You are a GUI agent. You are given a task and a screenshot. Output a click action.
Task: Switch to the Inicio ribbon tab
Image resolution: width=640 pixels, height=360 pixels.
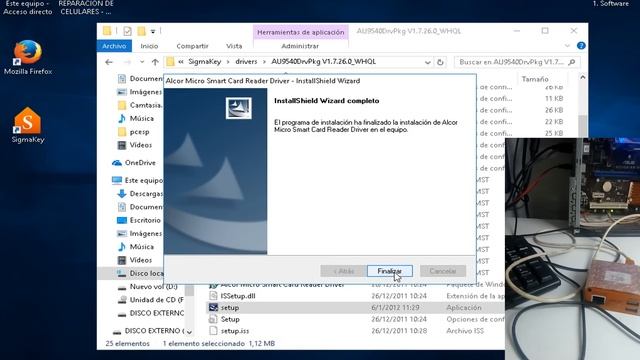[x=149, y=46]
